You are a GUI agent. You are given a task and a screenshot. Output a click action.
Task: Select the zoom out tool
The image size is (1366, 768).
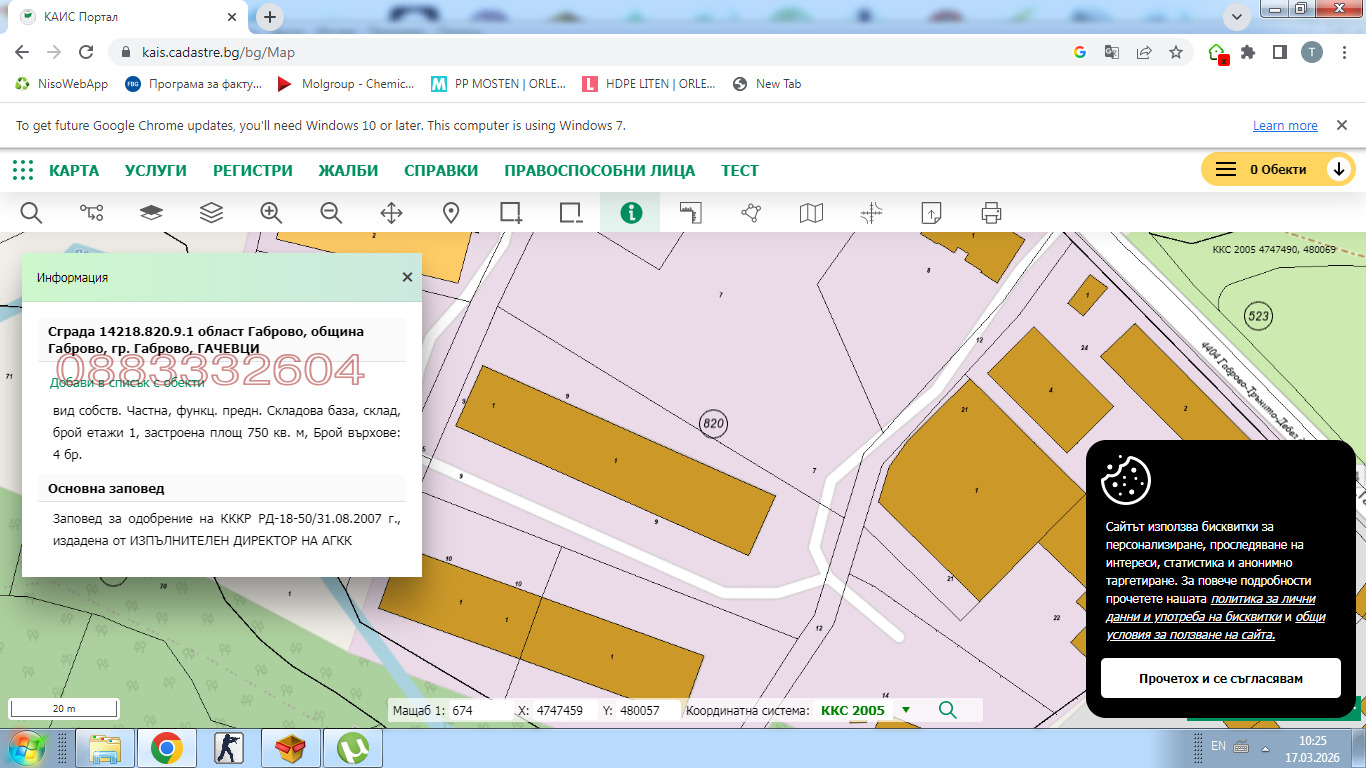click(331, 212)
